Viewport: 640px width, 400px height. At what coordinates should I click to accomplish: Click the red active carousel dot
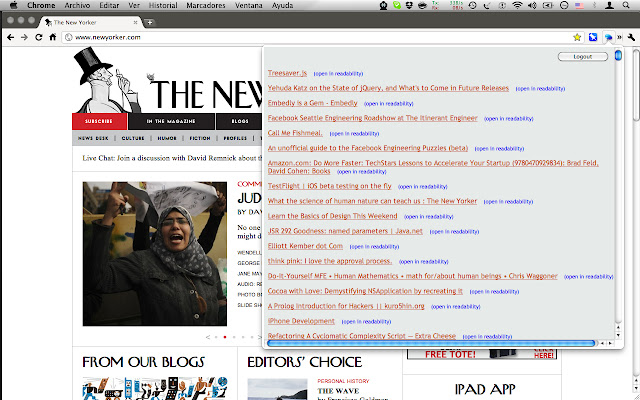[225, 337]
